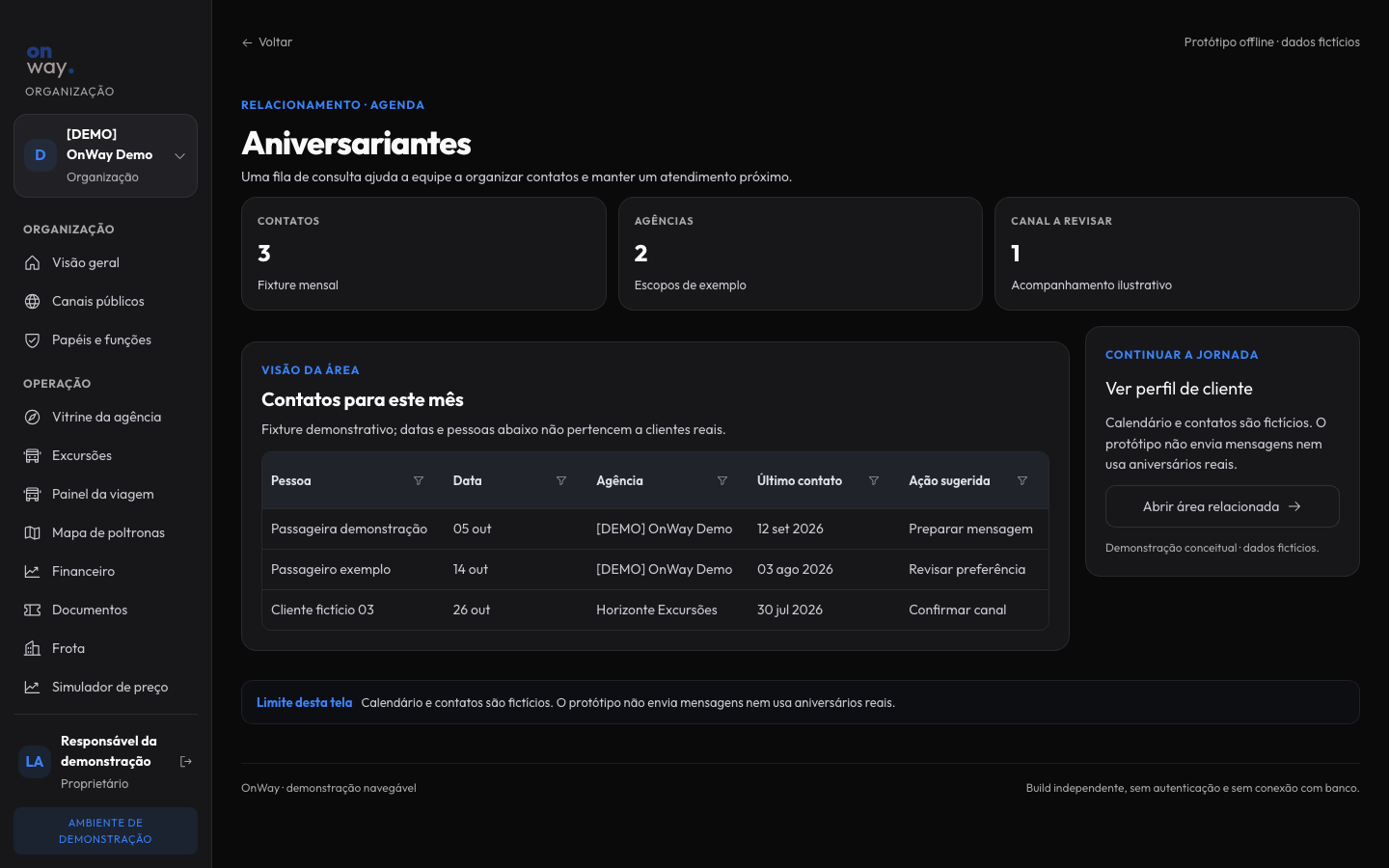1389x868 pixels.
Task: Click the Documentos ticket icon
Action: [32, 610]
